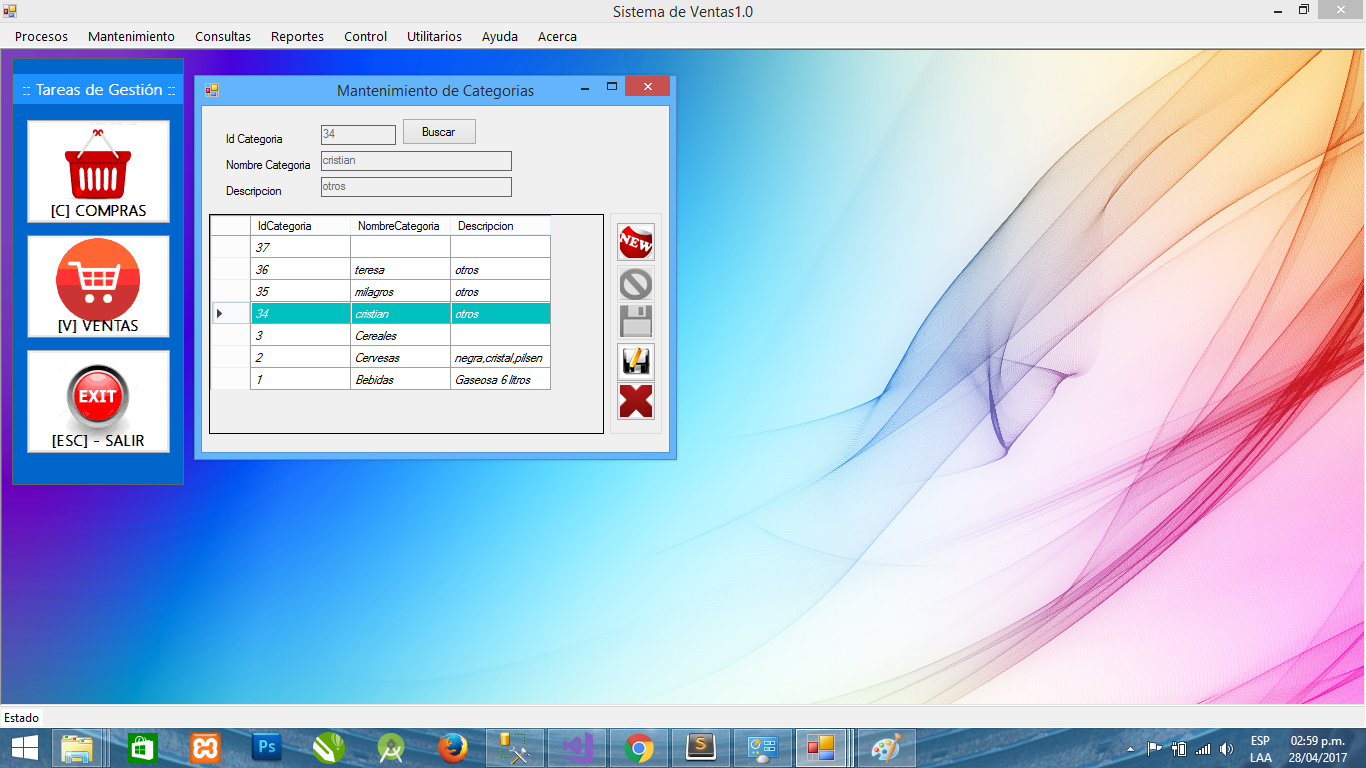Click the floppy disk save icon
1366x768 pixels.
pos(636,322)
